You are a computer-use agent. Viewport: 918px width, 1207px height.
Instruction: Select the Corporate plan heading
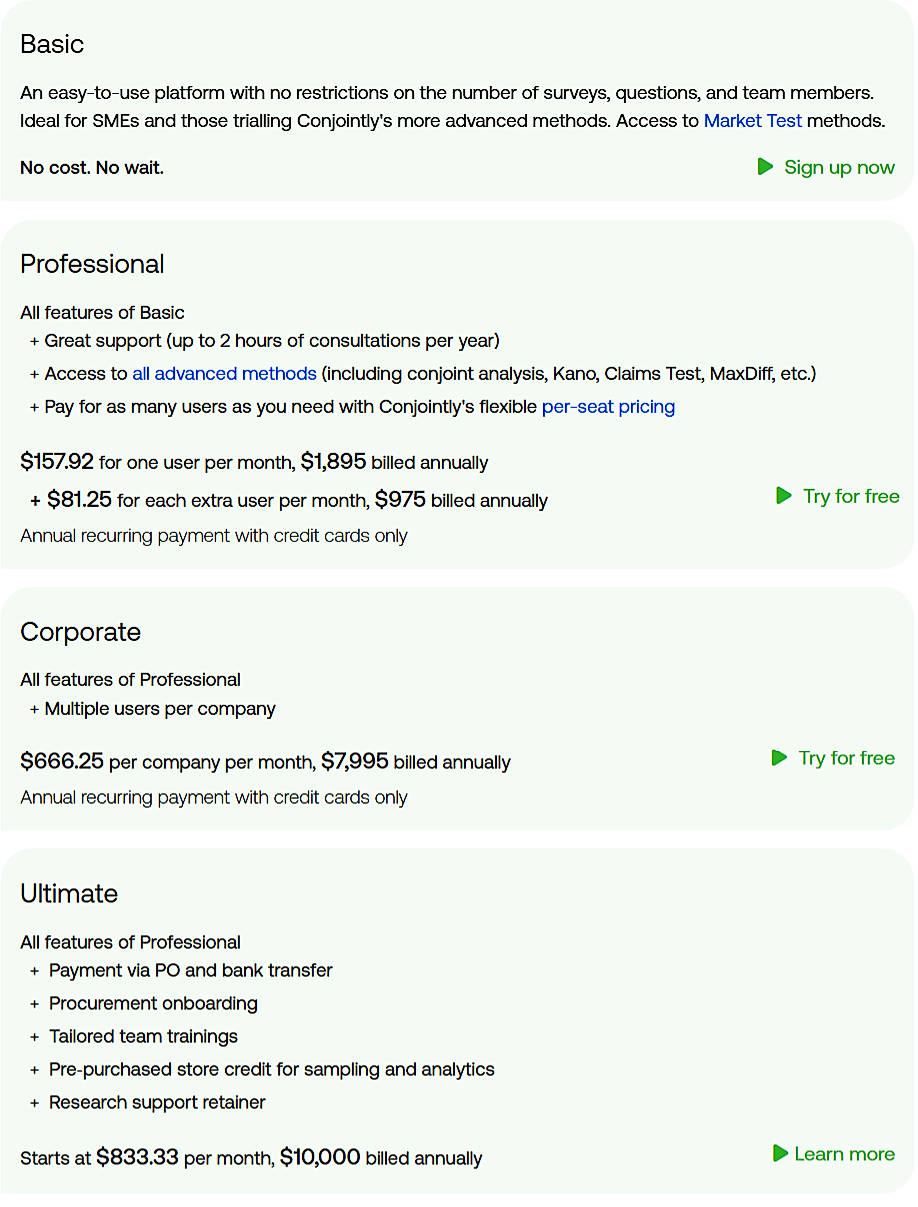80,632
